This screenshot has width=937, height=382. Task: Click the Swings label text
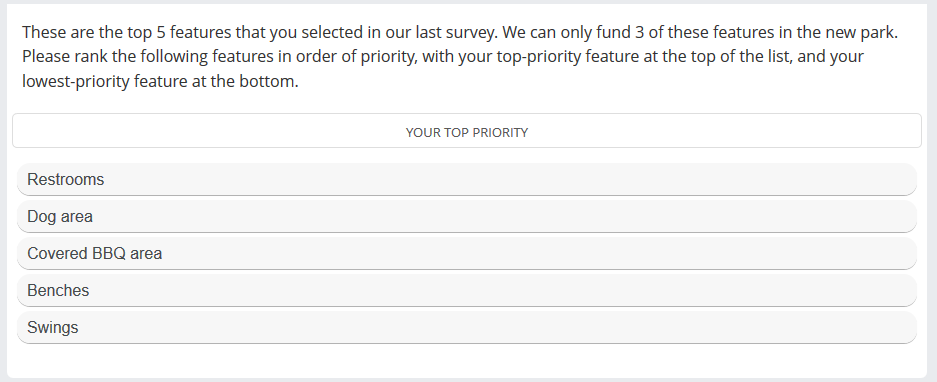[x=53, y=328]
